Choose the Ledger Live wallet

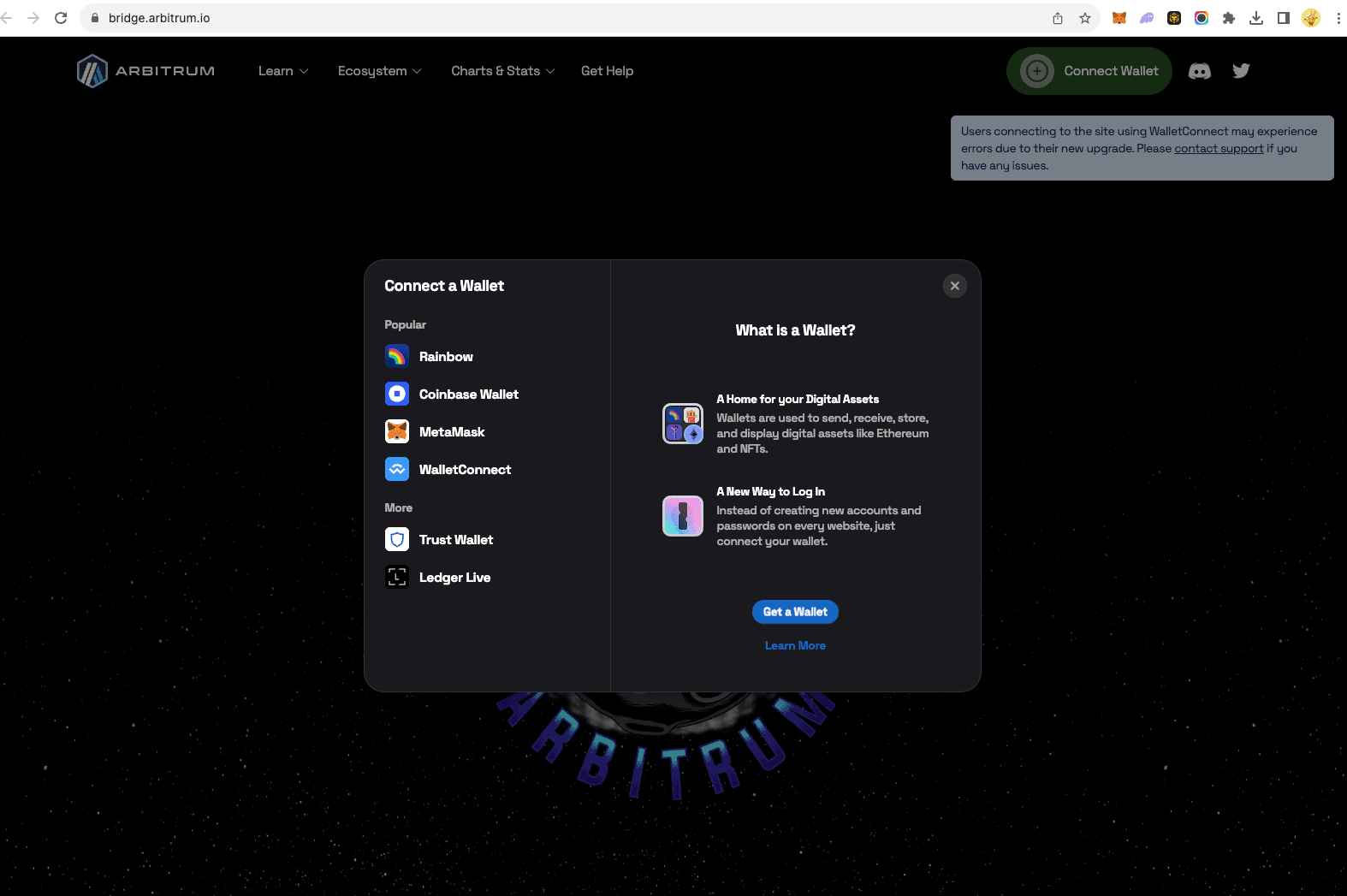click(x=454, y=578)
